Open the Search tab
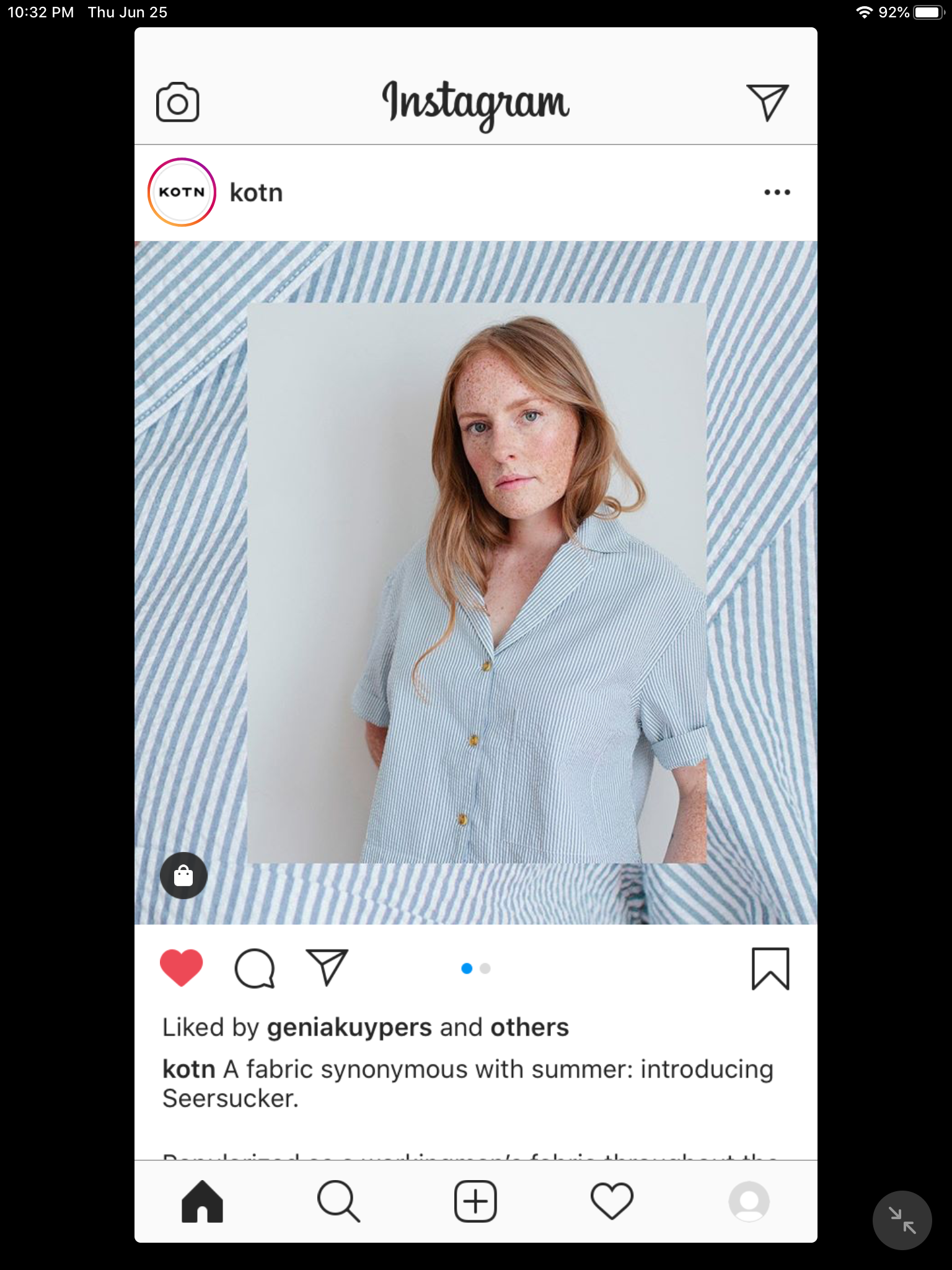 (x=338, y=1201)
